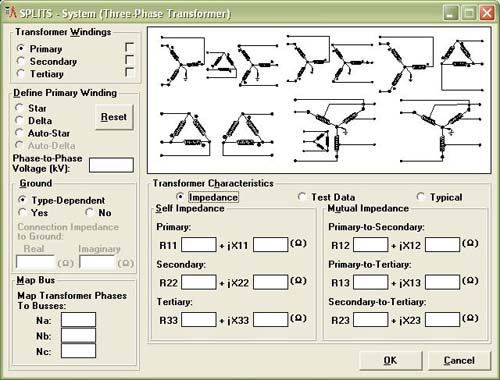Click the jX33 tertiary reactance field
Image resolution: width=500 pixels, height=380 pixels.
click(271, 319)
